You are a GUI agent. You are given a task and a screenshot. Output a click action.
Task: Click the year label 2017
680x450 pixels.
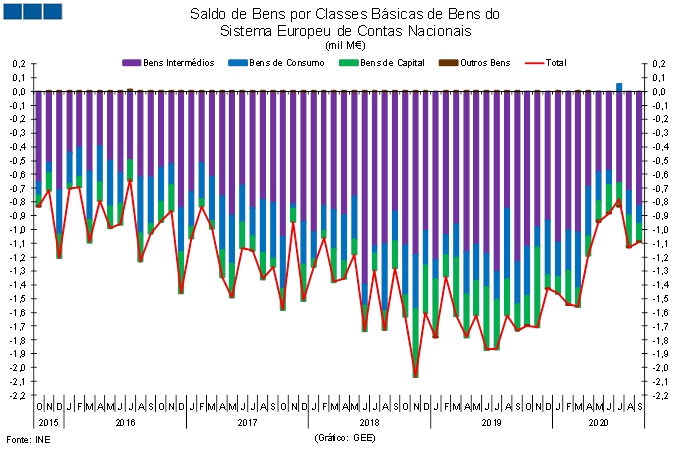click(247, 422)
